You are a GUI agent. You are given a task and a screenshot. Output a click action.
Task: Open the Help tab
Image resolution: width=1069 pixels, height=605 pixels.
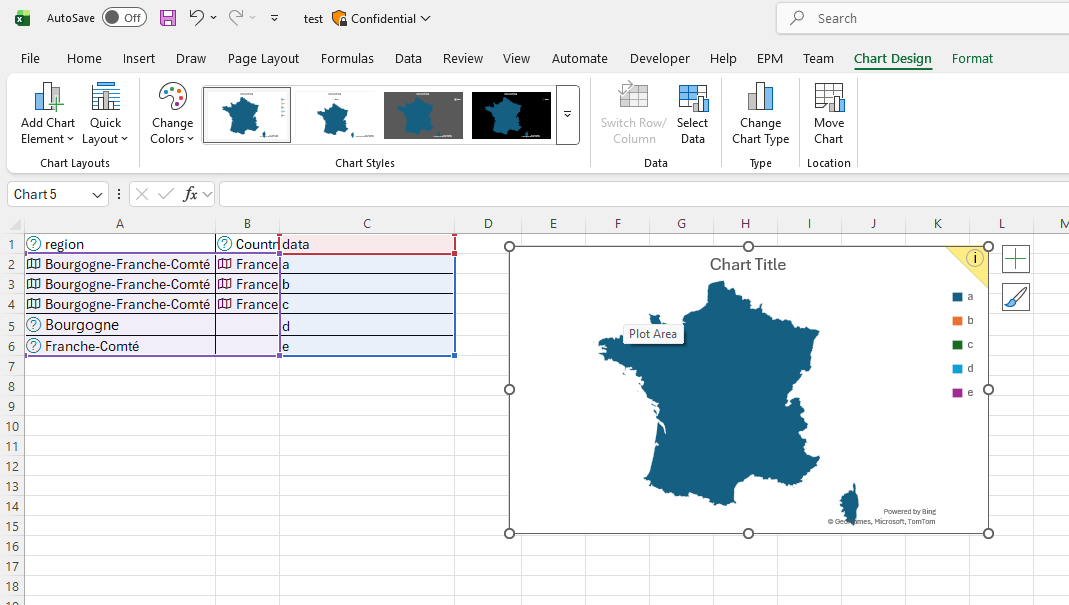coord(723,59)
